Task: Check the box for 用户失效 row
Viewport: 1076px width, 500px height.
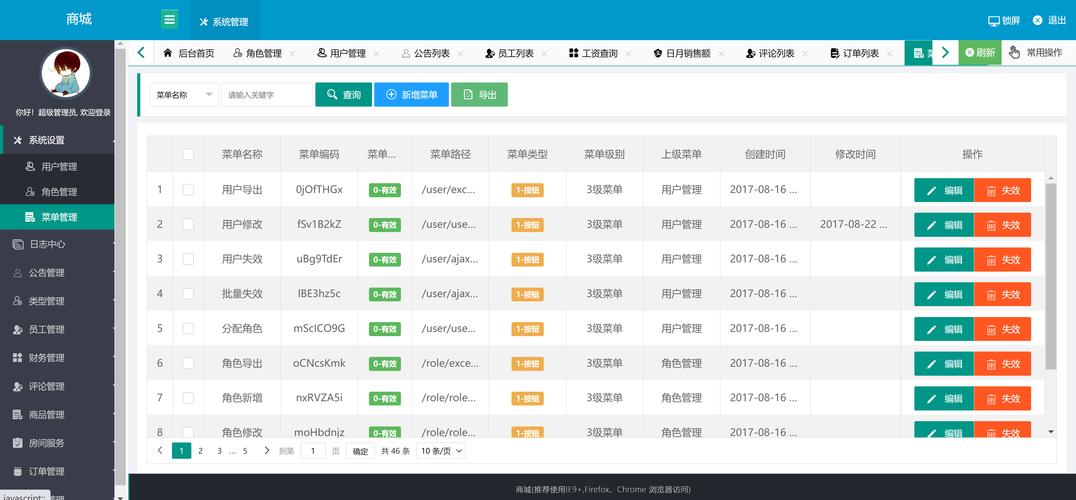Action: tap(188, 259)
